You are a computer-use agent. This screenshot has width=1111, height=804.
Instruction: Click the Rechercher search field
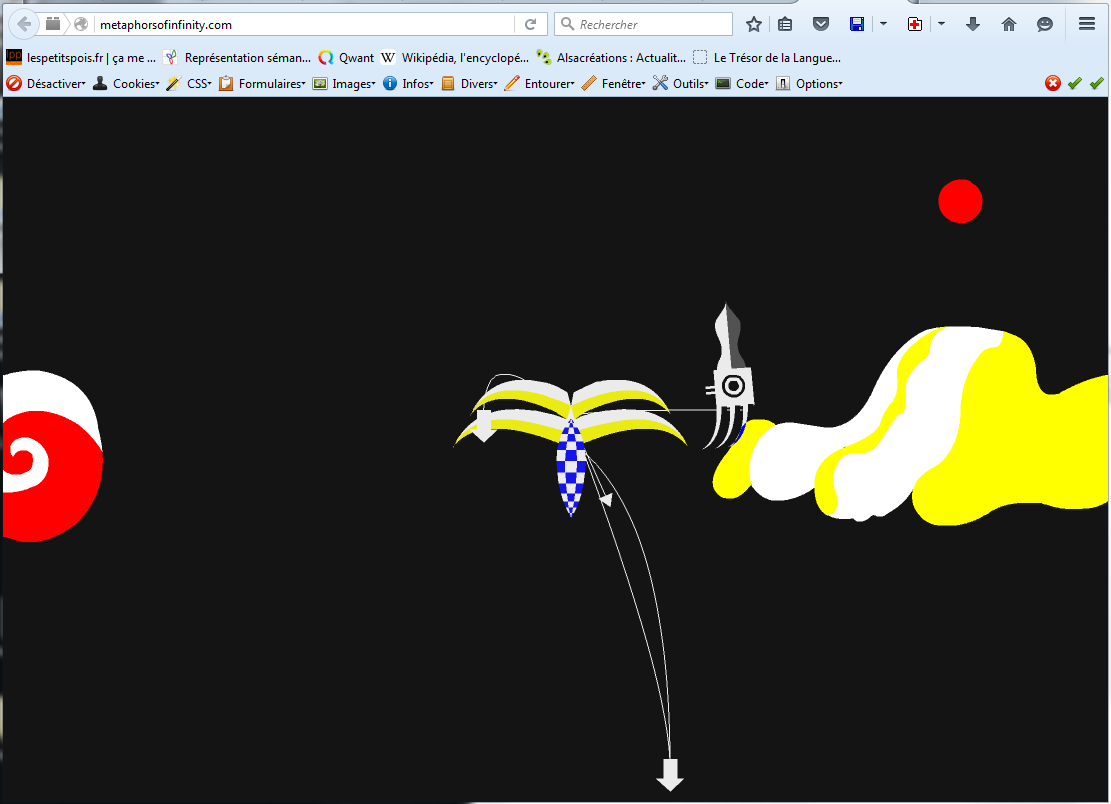(652, 24)
